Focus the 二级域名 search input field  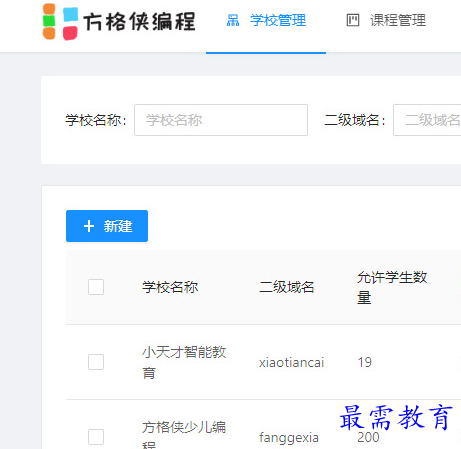tap(427, 120)
